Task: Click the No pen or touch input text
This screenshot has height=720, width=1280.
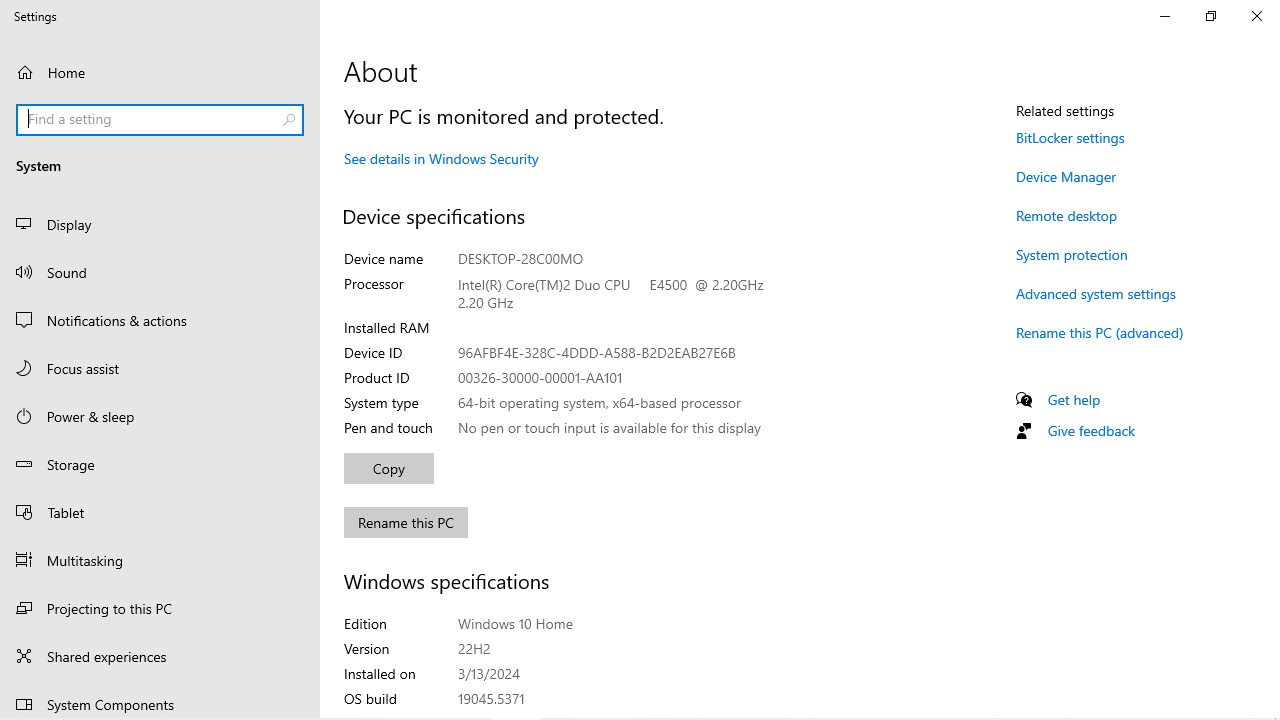Action: pos(609,428)
